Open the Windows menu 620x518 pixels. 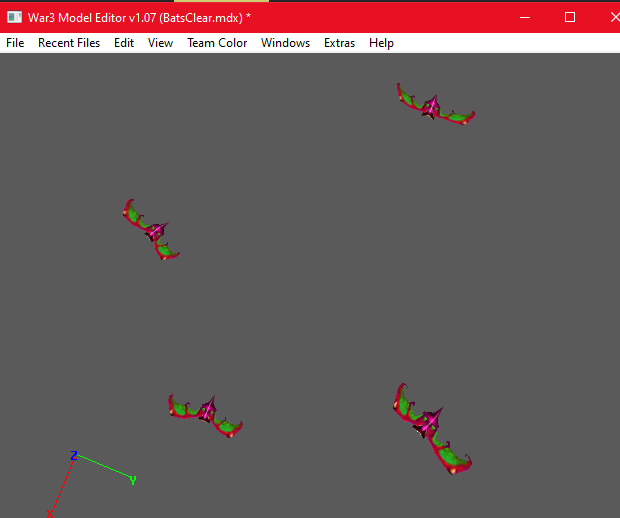point(285,43)
